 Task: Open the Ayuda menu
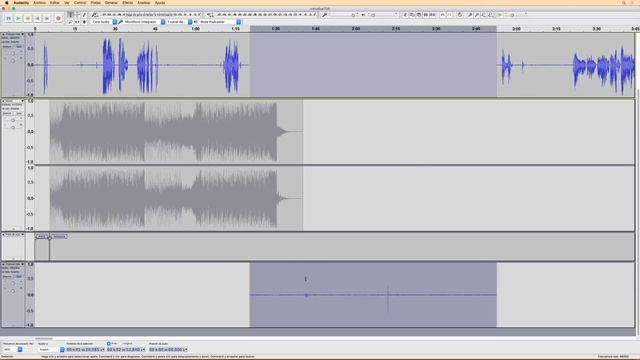(160, 2)
